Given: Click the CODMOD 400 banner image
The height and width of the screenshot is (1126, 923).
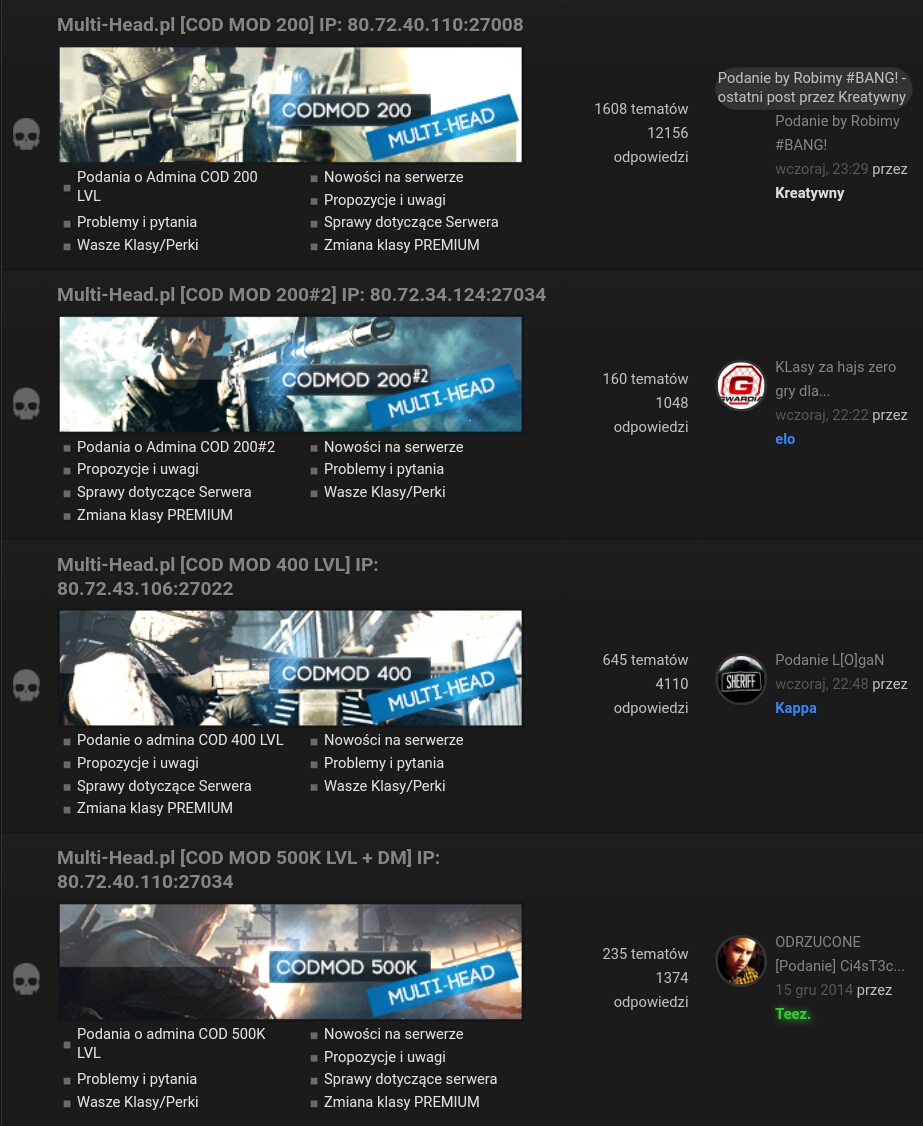Looking at the screenshot, I should coord(290,668).
